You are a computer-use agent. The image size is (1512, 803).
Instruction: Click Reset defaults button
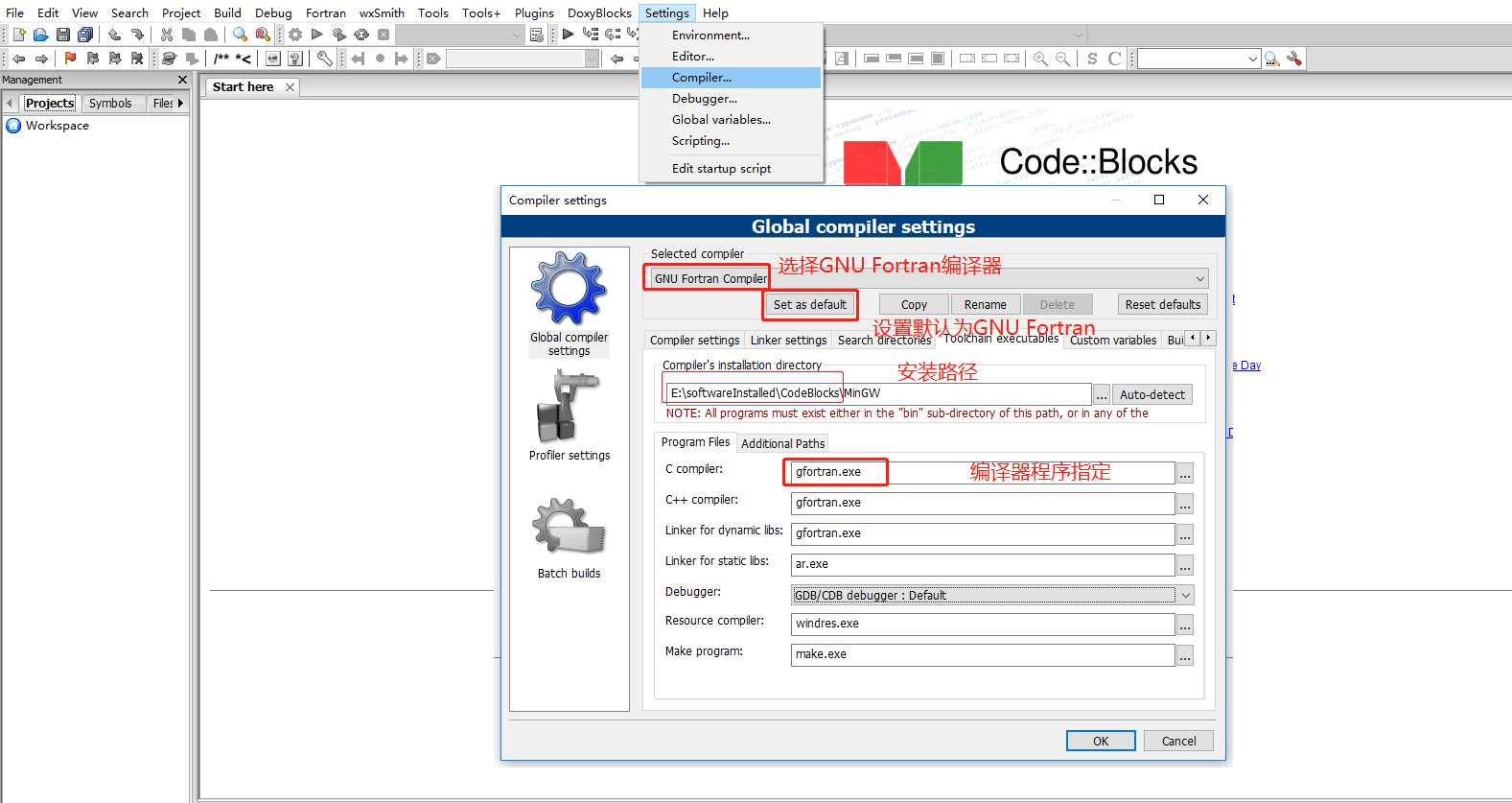[x=1163, y=305]
